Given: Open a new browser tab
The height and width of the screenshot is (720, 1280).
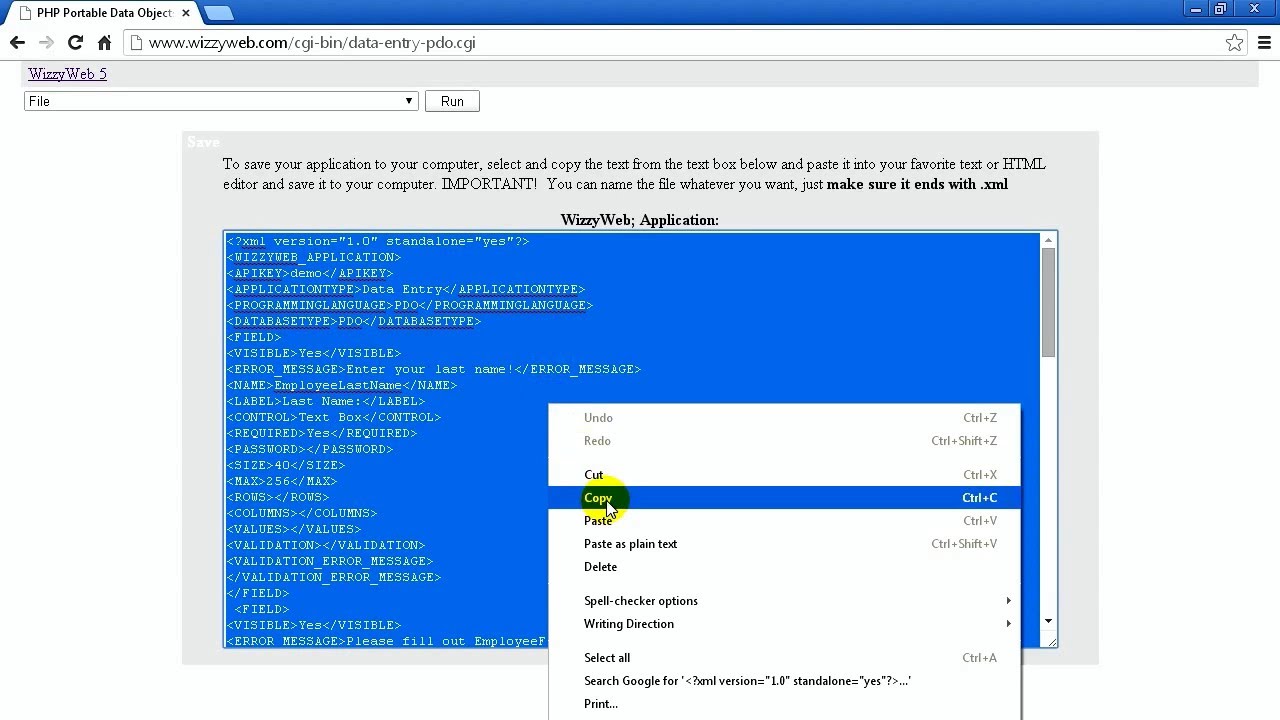Looking at the screenshot, I should coord(218,13).
